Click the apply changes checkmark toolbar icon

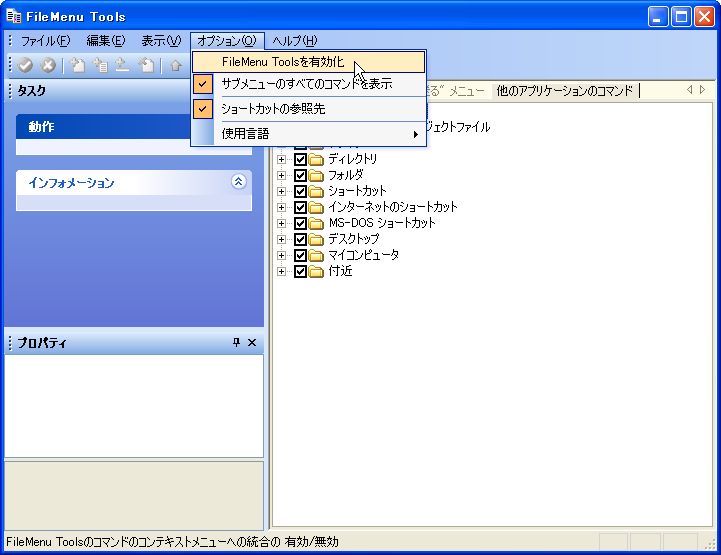tap(25, 65)
